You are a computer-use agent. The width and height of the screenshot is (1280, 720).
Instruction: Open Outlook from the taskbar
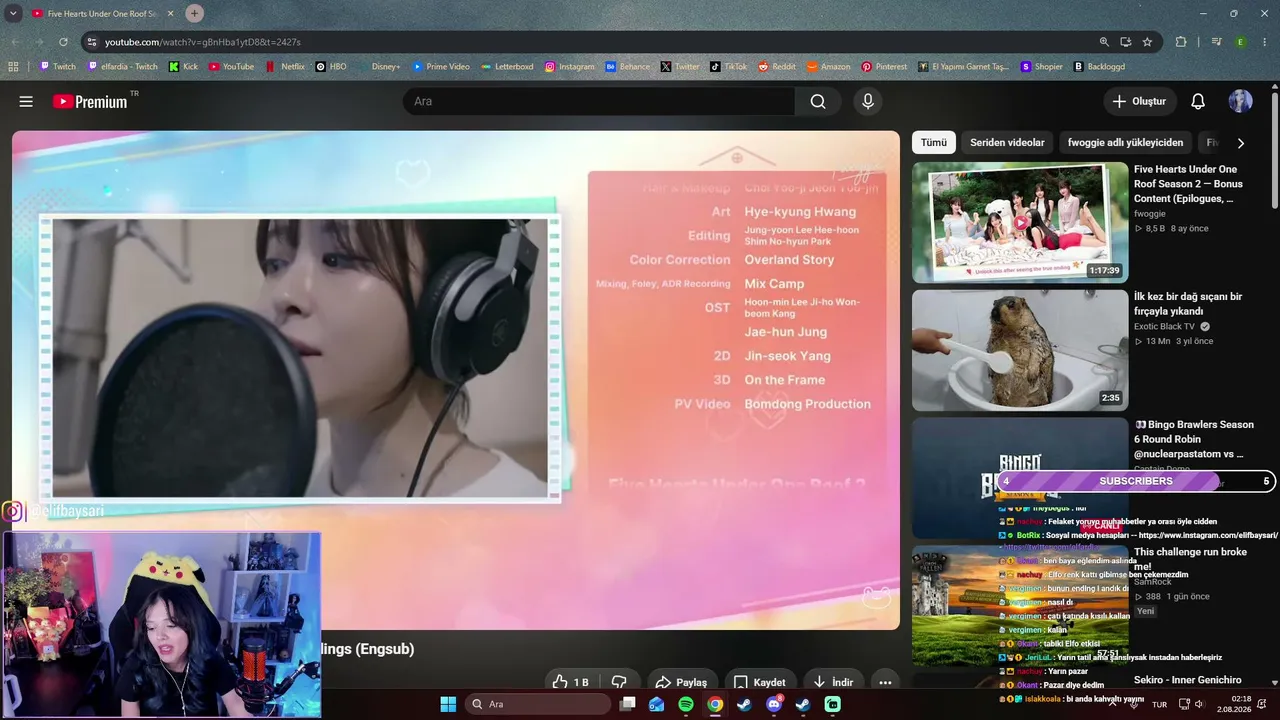(x=657, y=704)
